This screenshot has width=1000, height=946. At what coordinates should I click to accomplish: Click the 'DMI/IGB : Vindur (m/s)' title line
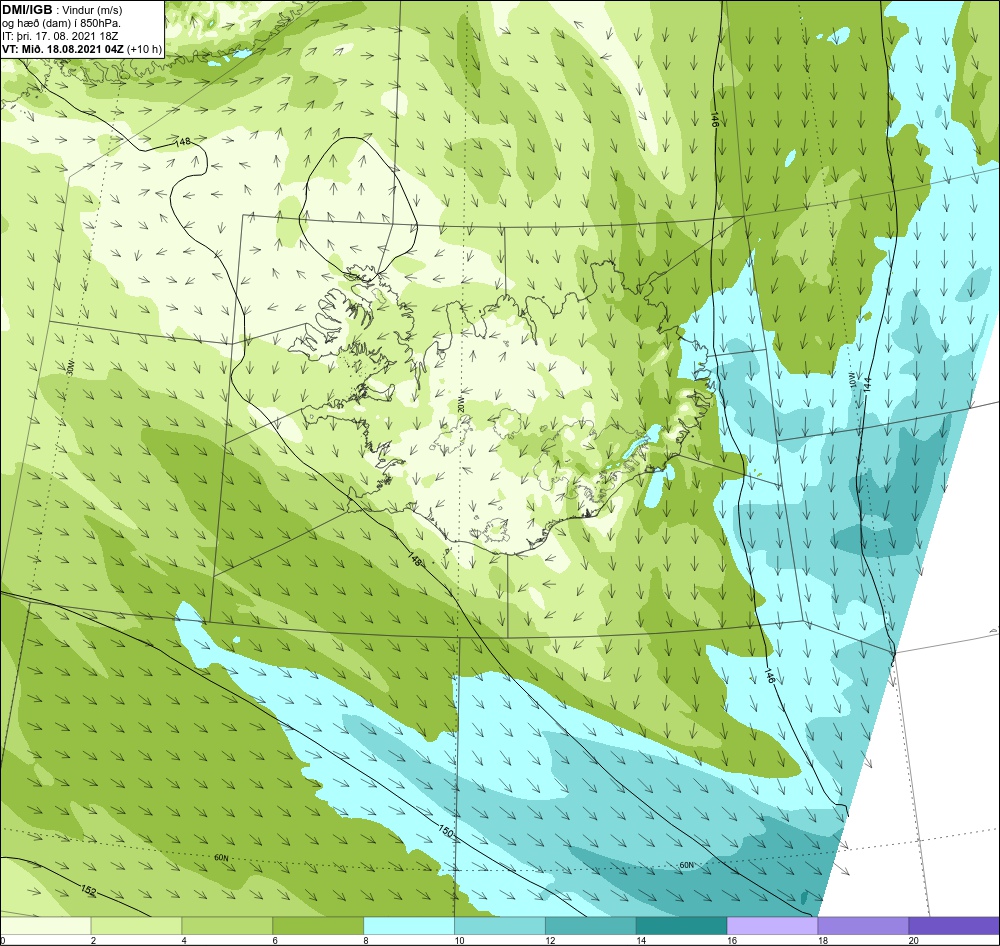coord(62,10)
